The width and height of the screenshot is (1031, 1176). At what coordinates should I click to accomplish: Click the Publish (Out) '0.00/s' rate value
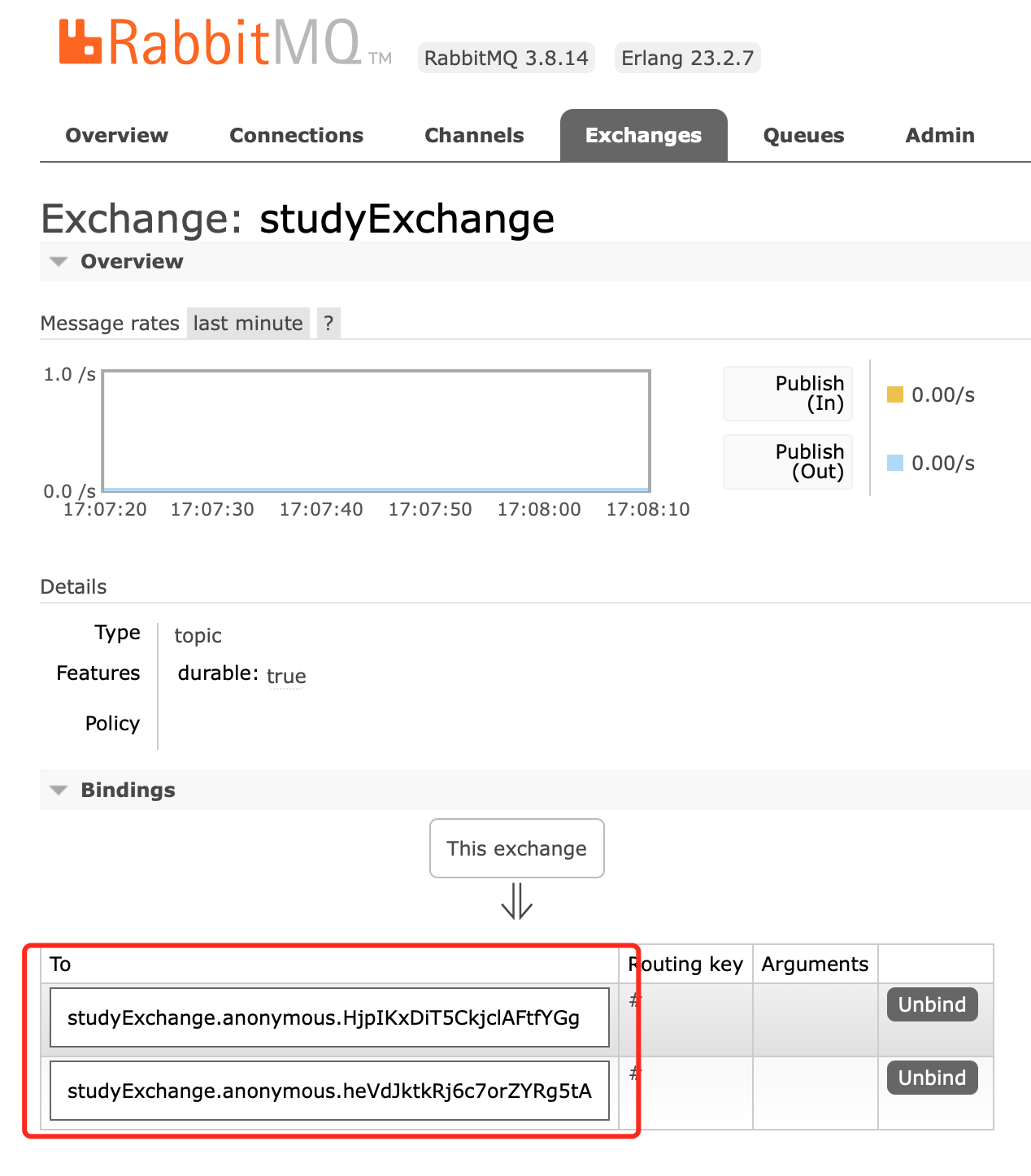tap(943, 463)
